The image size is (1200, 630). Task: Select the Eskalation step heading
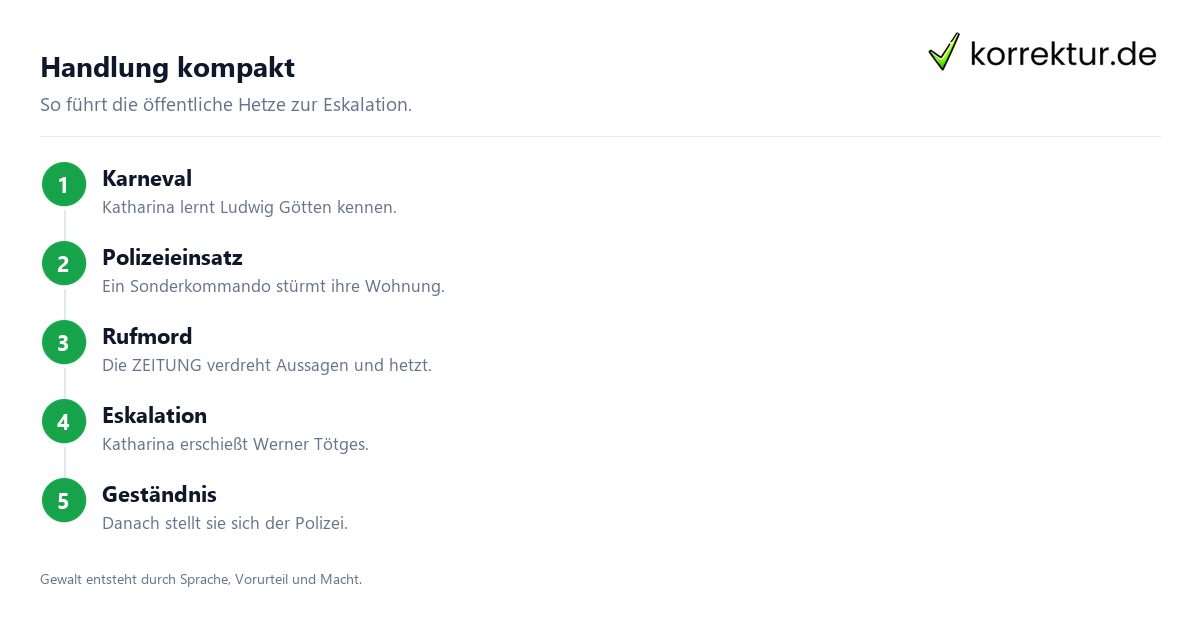pos(154,416)
